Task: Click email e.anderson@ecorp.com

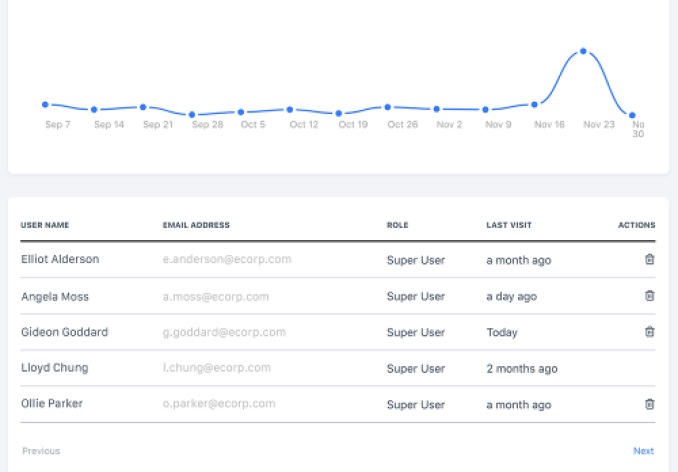Action: tap(226, 260)
